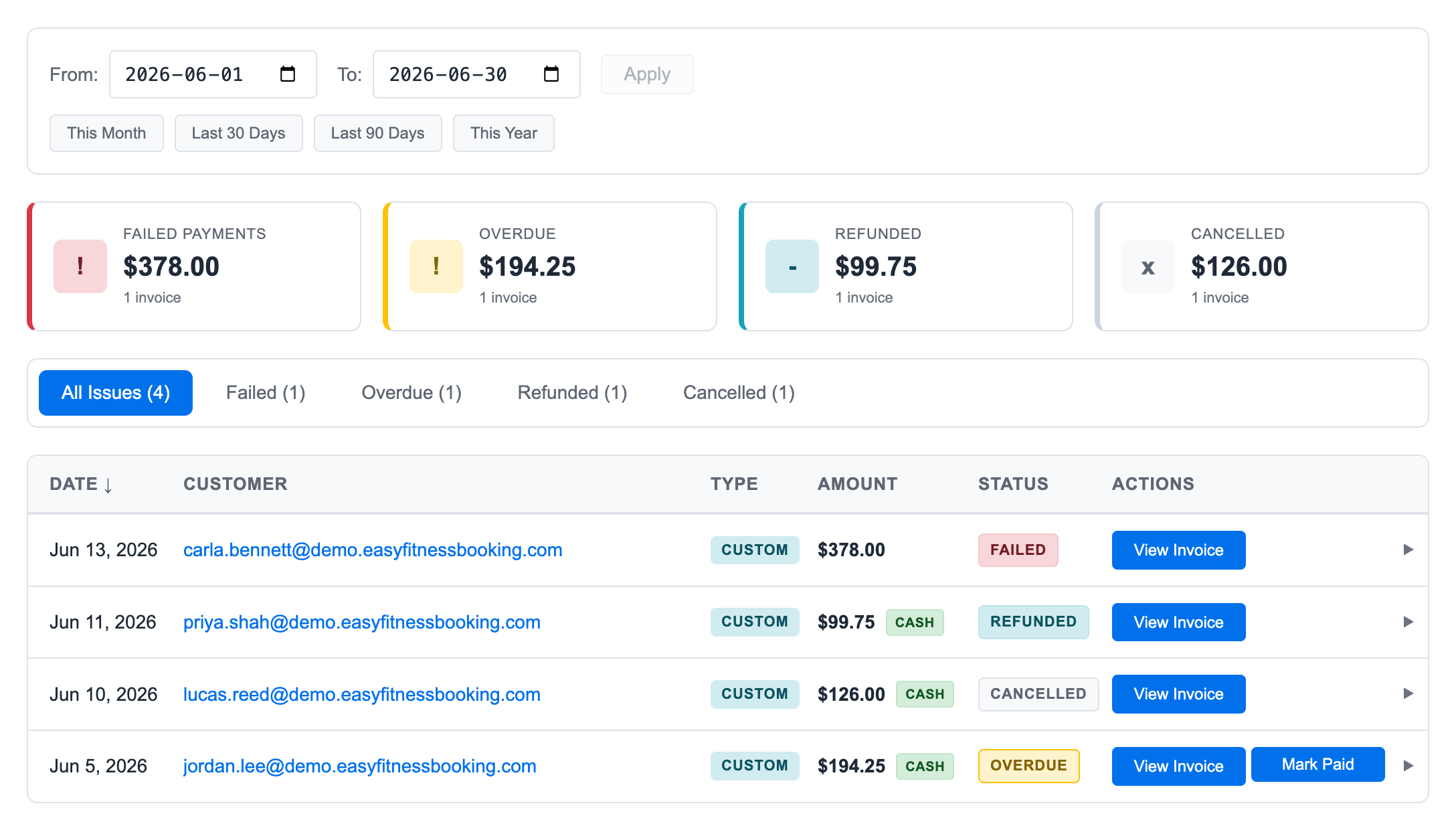Switch to the Failed (1) tab
Viewport: 1456px width, 830px height.
[266, 393]
